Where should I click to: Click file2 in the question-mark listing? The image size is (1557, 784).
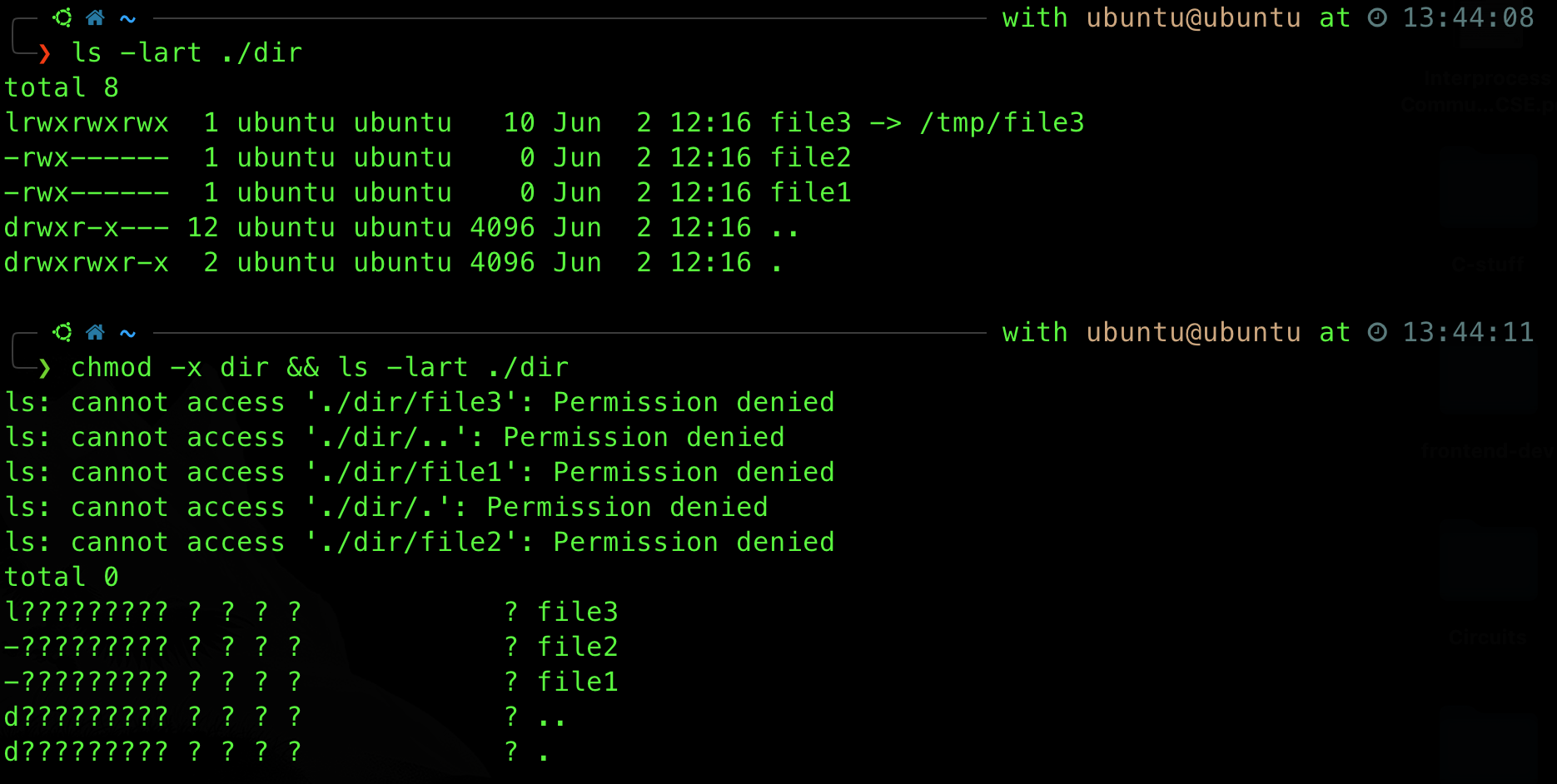point(577,647)
